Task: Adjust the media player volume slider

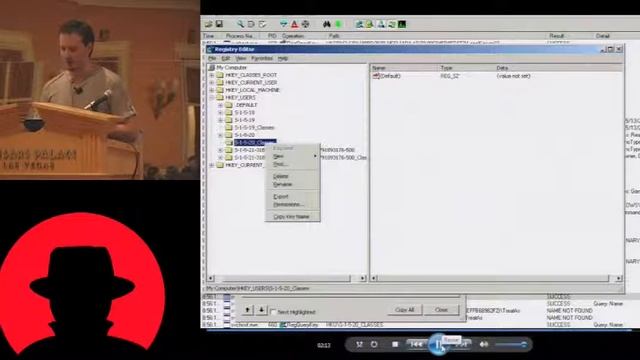Action: click(x=510, y=344)
